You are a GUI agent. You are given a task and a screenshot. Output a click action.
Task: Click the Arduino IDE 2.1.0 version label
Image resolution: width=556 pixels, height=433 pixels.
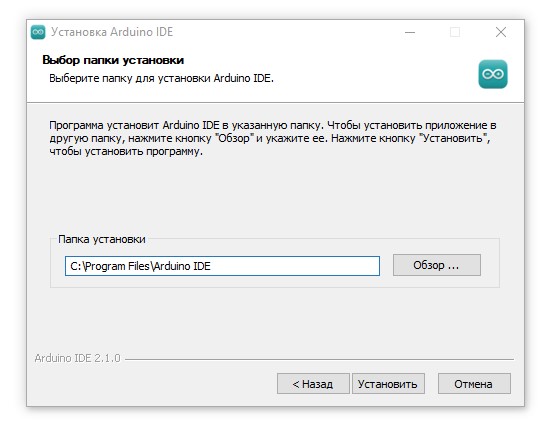click(77, 358)
